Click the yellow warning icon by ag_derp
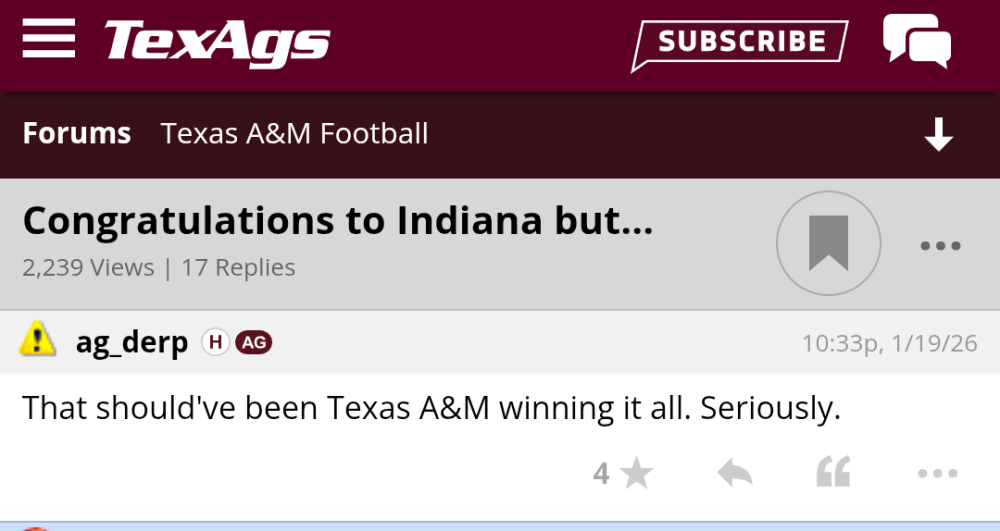This screenshot has width=1000, height=531. [38, 341]
